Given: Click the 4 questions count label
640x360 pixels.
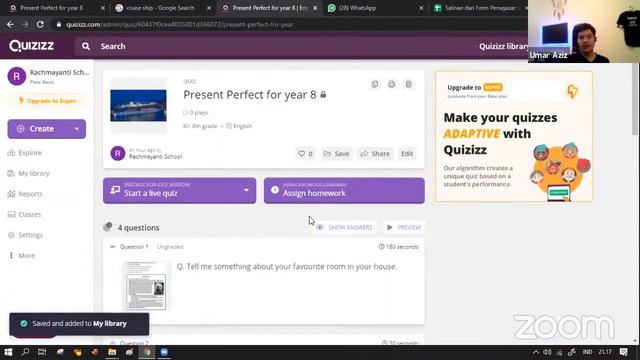Looking at the screenshot, I should pyautogui.click(x=138, y=228).
